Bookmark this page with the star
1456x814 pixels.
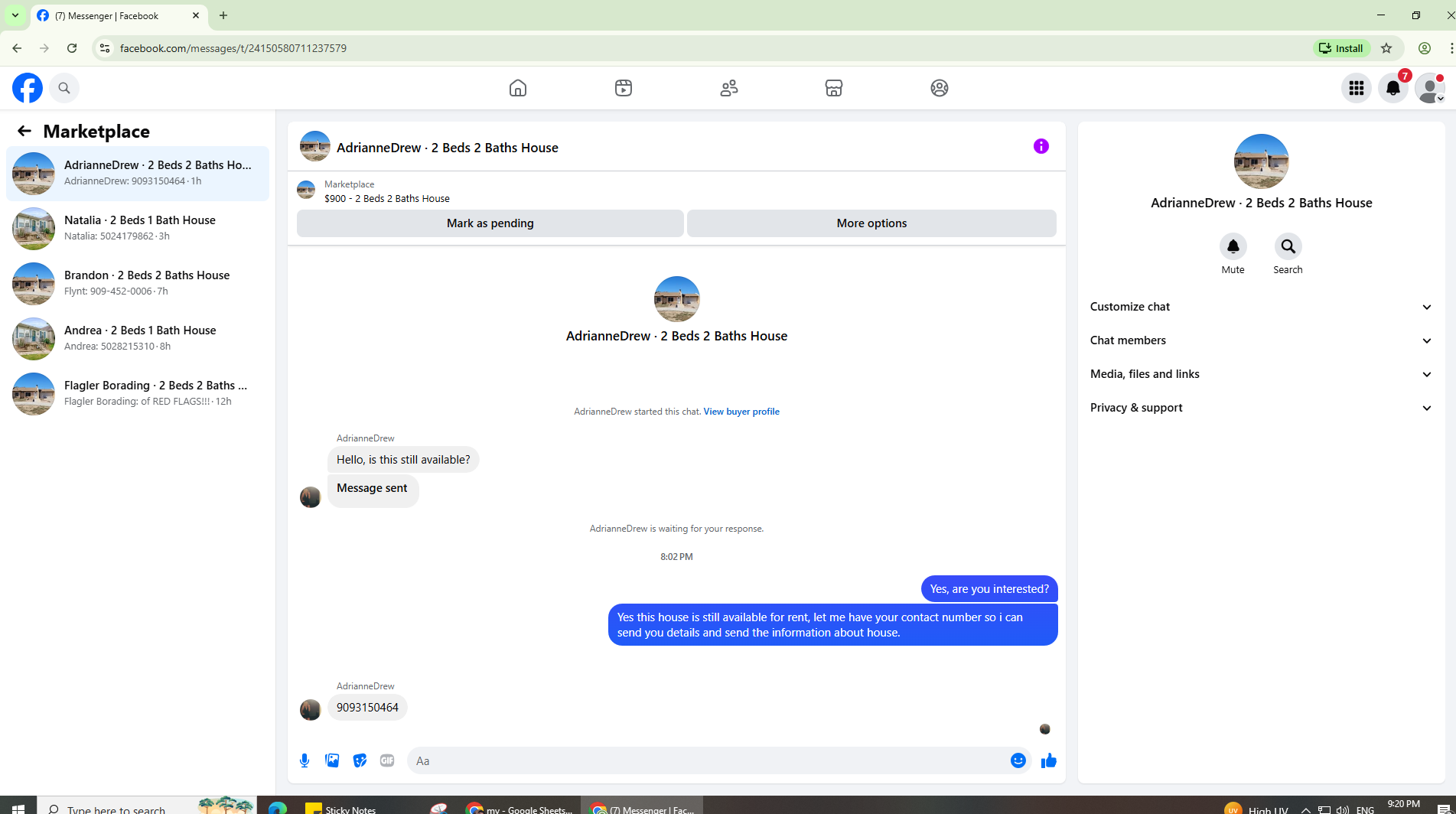pos(1386,48)
